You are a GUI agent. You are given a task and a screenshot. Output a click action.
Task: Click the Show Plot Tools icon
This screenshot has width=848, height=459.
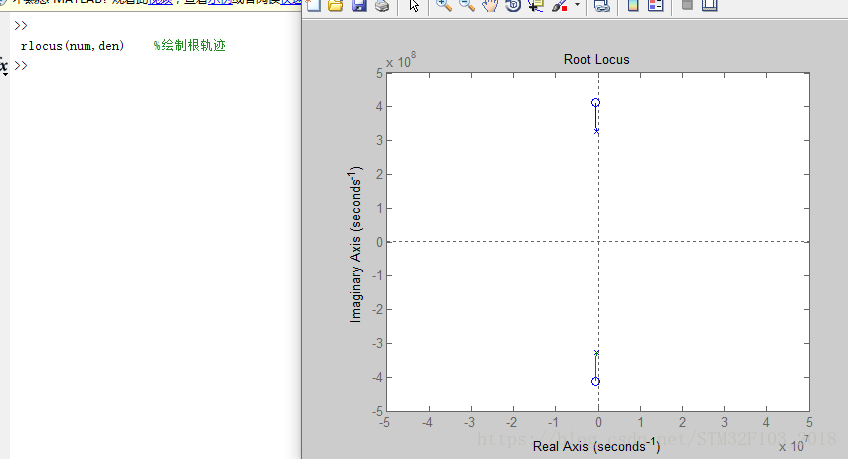click(x=710, y=5)
